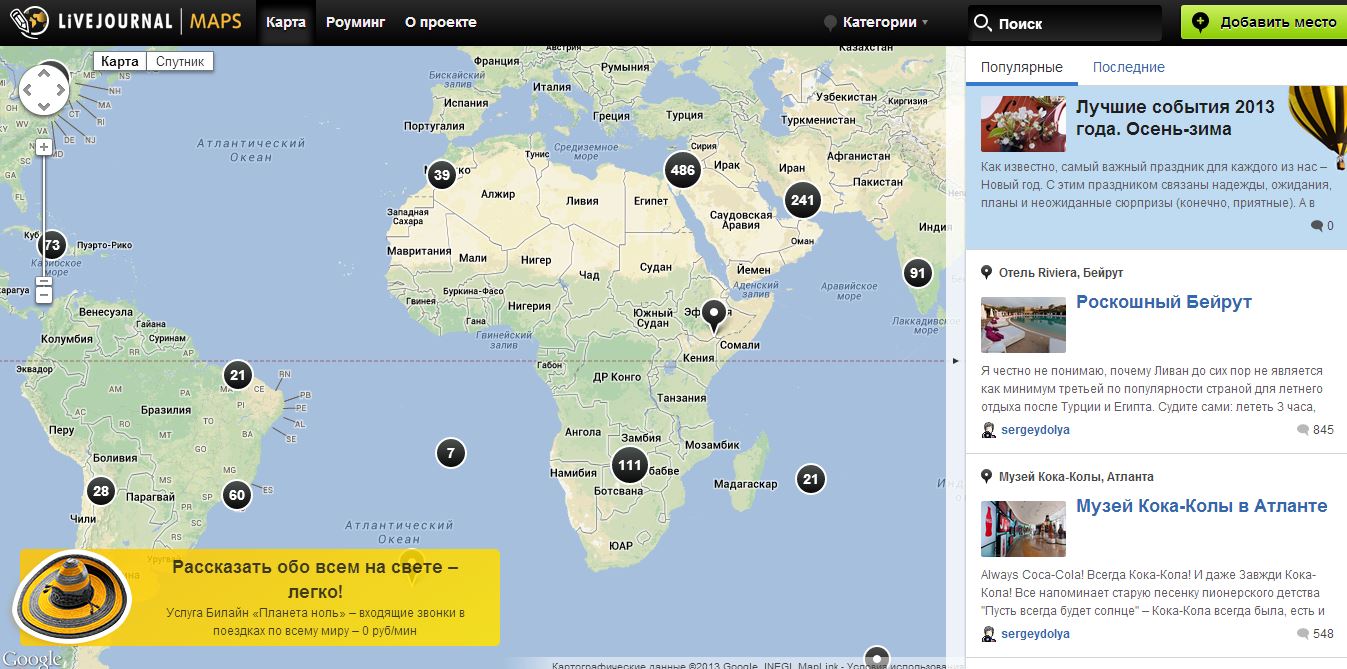Screen dimensions: 1347x669
Task: Open sergeydolya profile under Роскошный Бейрут
Action: [1035, 430]
